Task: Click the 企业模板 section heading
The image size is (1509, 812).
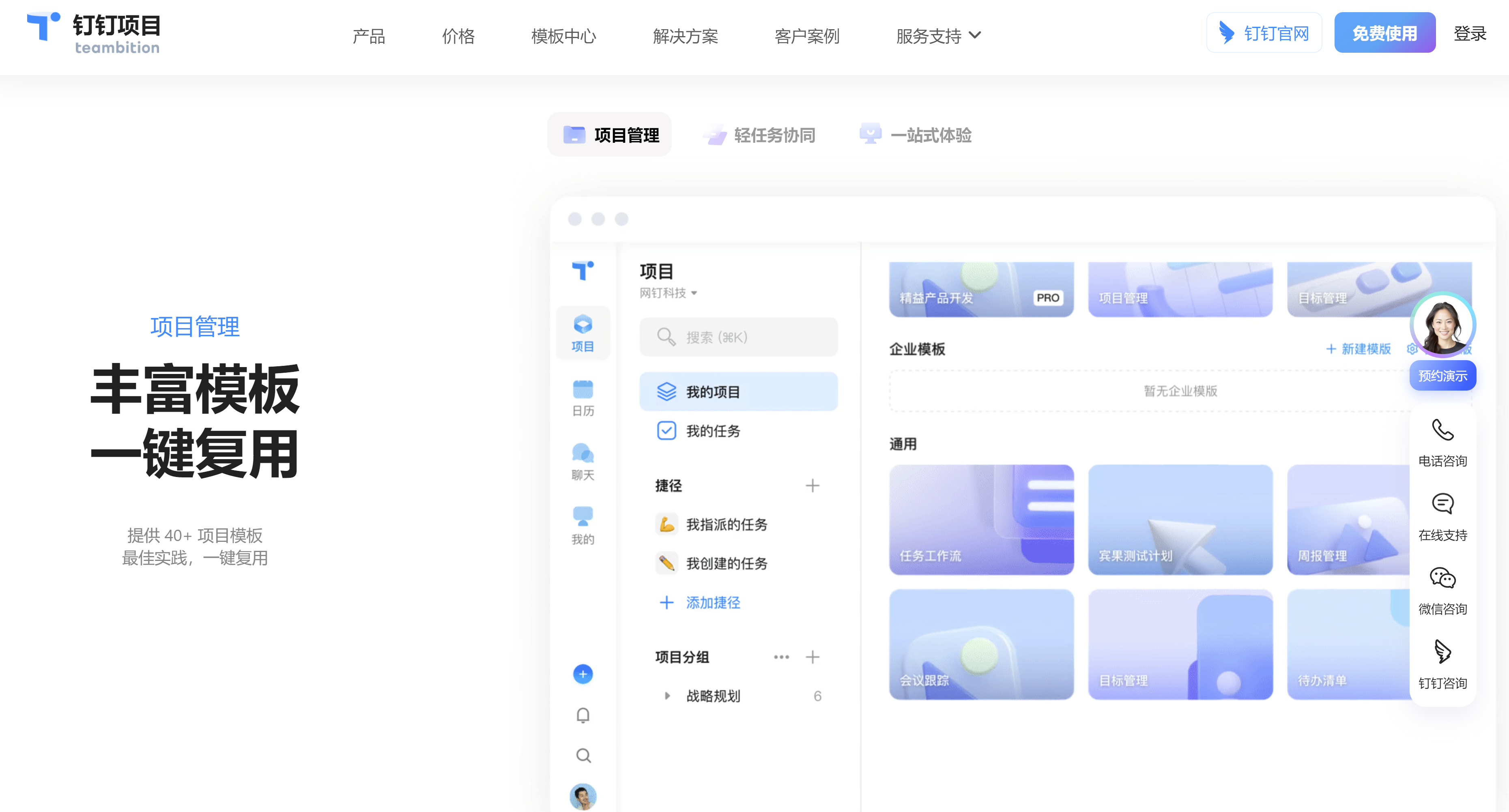Action: [x=917, y=349]
